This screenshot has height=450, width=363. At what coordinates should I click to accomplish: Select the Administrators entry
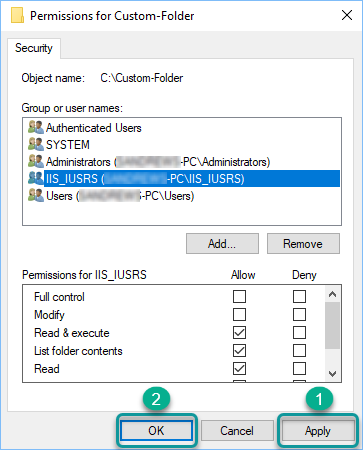158,162
